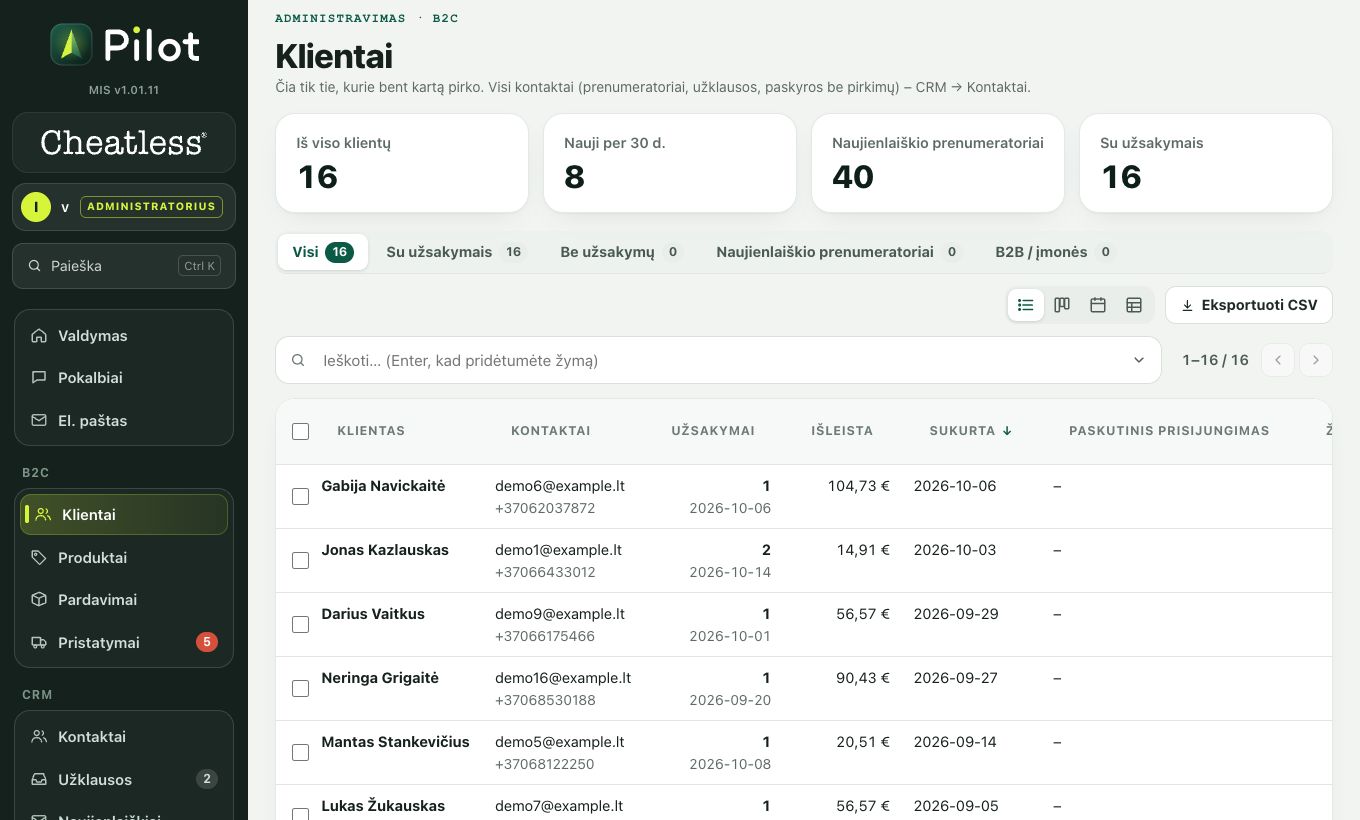This screenshot has width=1360, height=820.
Task: Switch to the calendar view icon
Action: (x=1098, y=305)
